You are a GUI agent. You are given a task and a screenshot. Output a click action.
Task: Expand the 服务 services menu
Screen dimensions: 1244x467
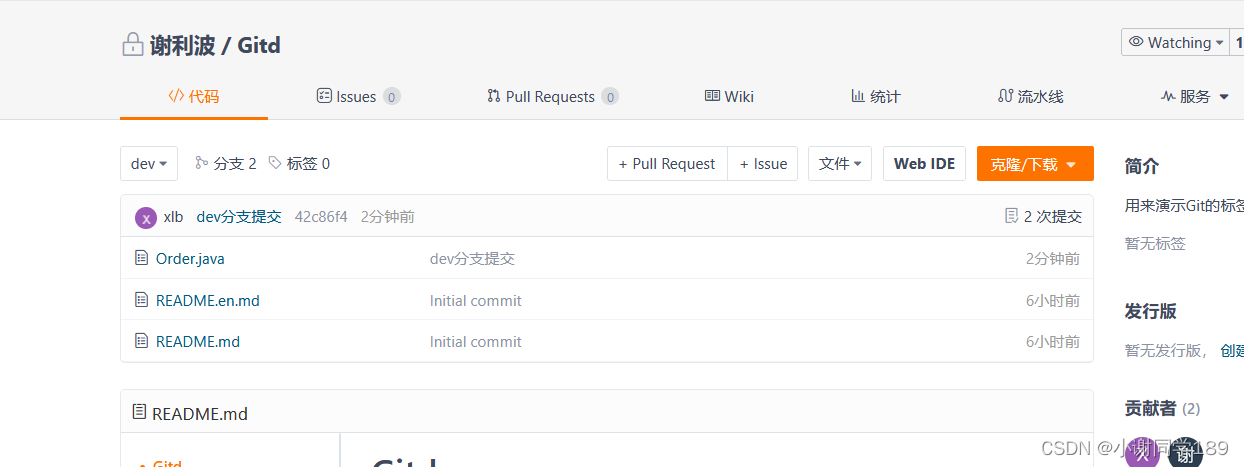[x=1197, y=97]
